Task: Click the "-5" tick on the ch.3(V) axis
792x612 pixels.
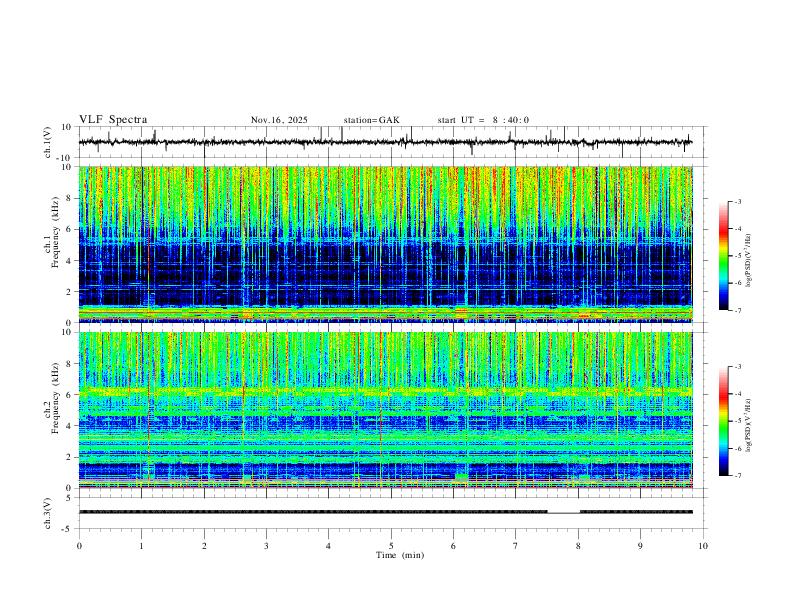Action: 68,529
